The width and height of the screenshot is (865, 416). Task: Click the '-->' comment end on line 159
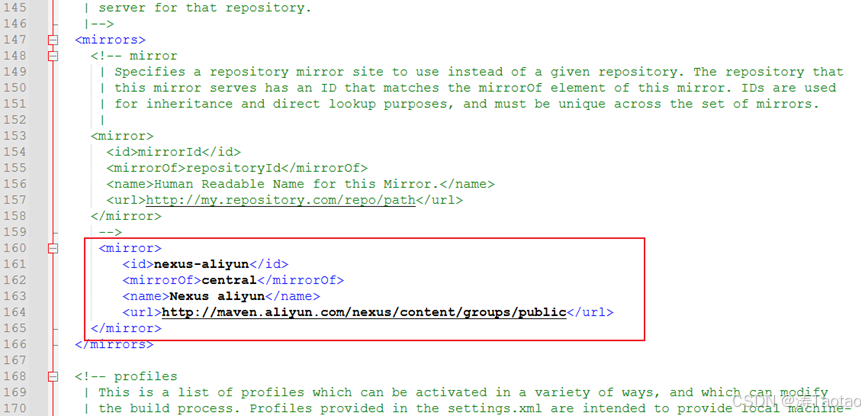pos(110,232)
